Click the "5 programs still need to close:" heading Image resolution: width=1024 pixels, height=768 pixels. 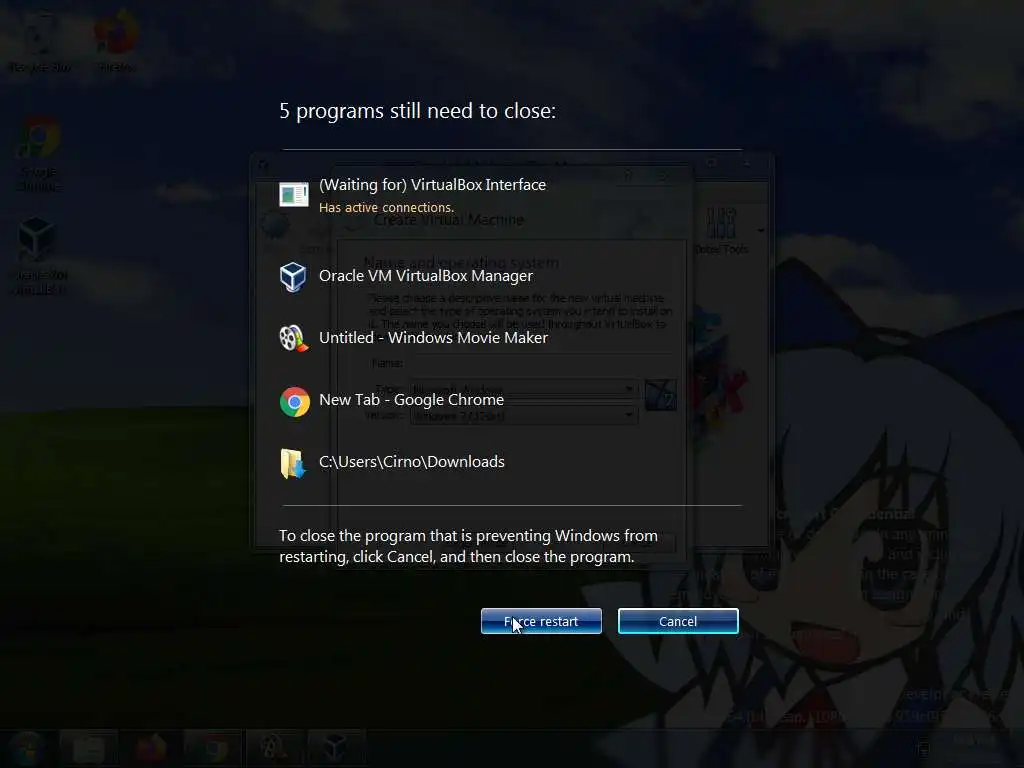click(417, 111)
